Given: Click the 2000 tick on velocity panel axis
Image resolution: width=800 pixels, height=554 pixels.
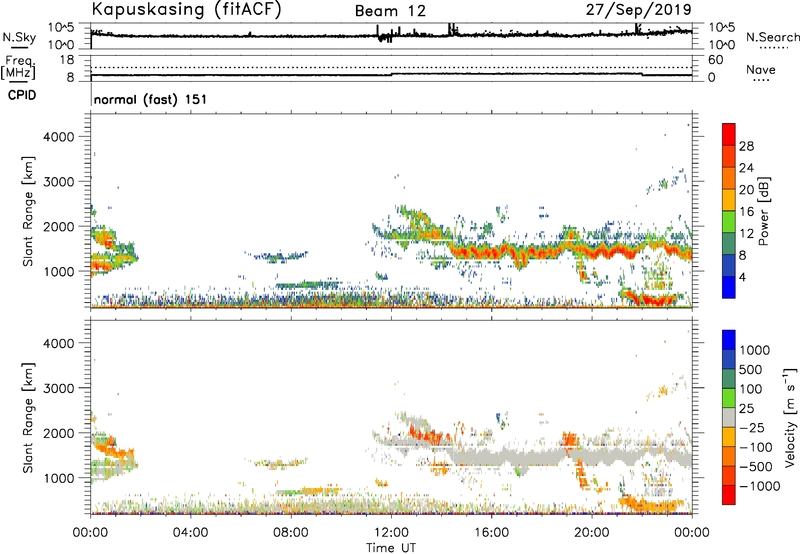Looking at the screenshot, I should click(x=58, y=433).
